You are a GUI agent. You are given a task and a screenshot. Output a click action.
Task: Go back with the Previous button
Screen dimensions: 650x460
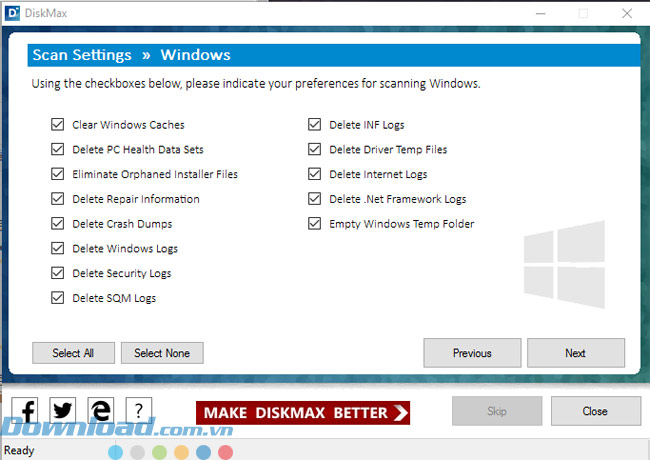[472, 353]
